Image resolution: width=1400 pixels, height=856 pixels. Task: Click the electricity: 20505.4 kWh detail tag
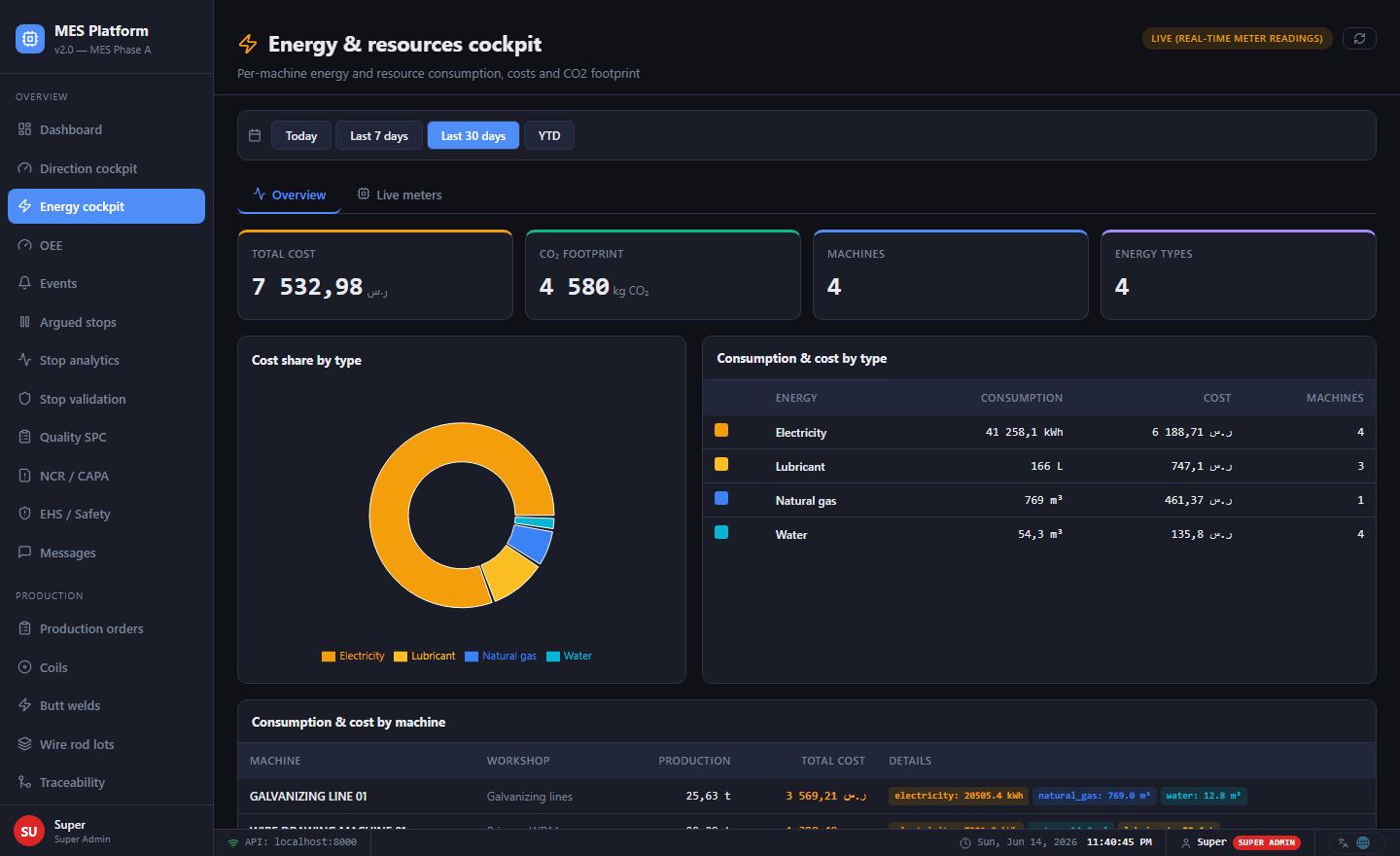tap(959, 796)
